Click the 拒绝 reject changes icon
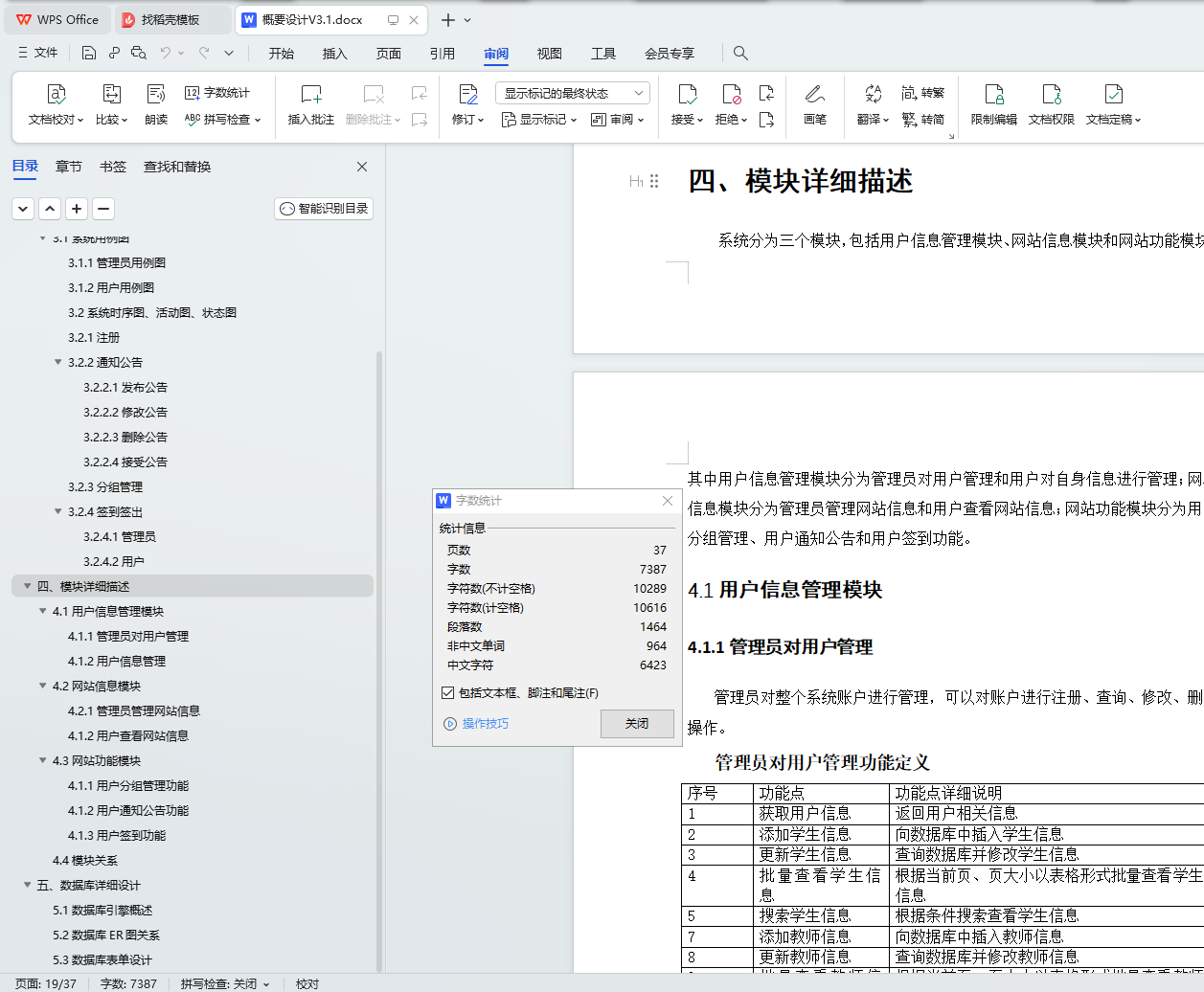 click(x=732, y=94)
